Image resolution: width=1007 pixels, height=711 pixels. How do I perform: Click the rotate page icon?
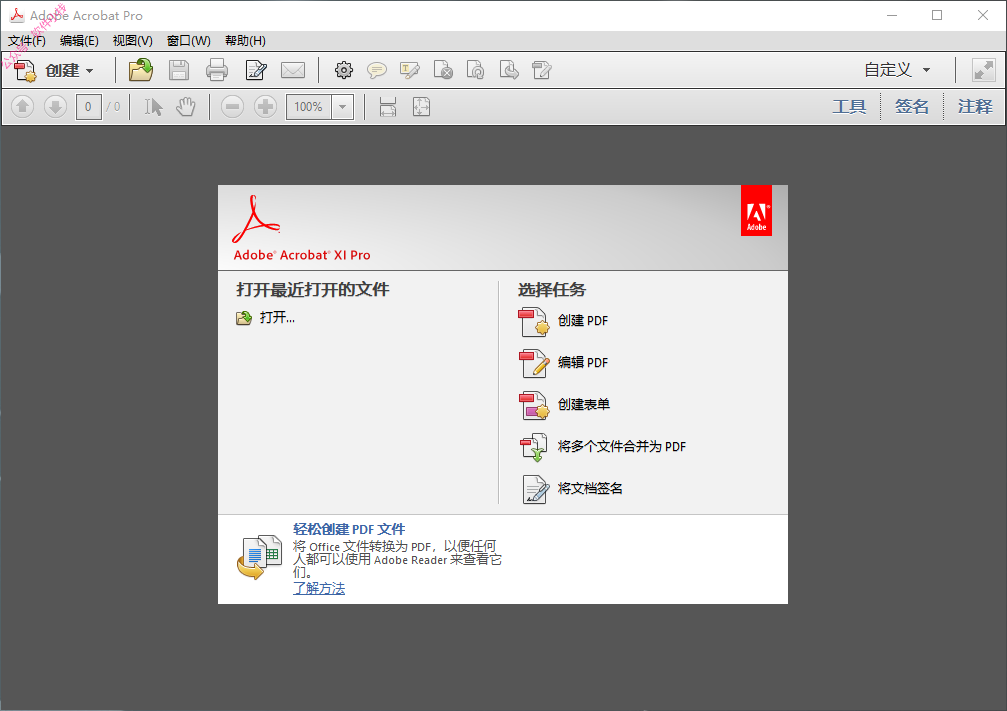[475, 70]
